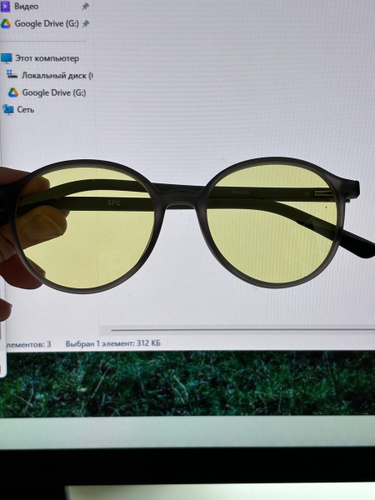Click the Выбран 1 элемент: 312 КБ status
The height and width of the screenshot is (500, 375).
click(113, 343)
